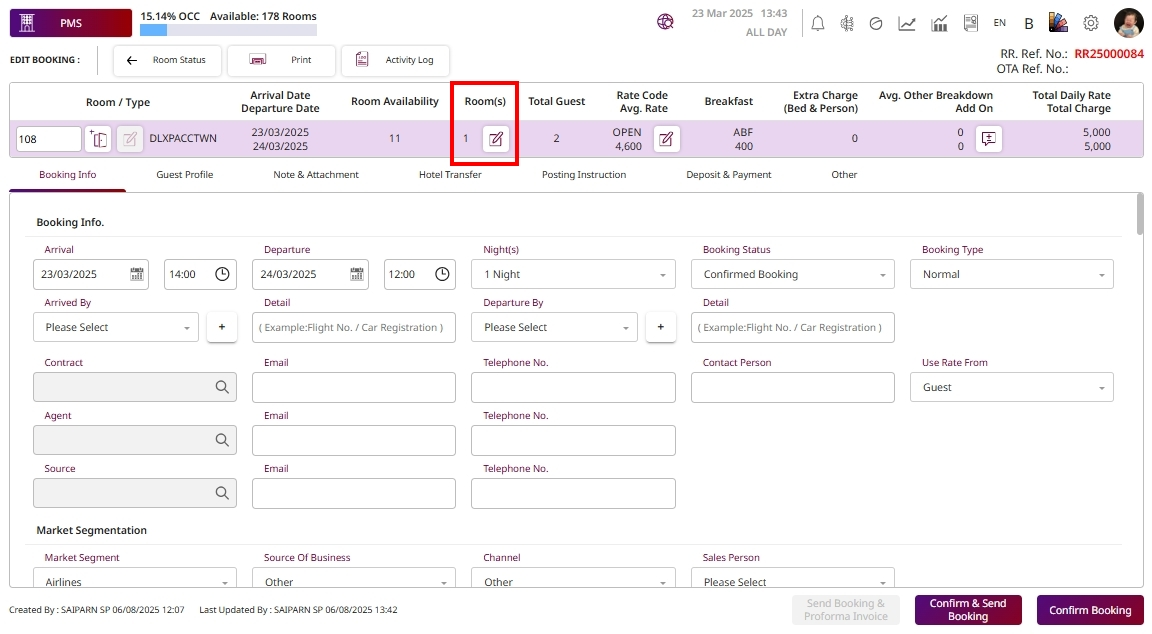Open the color theme palette
The height and width of the screenshot is (634, 1152).
click(1059, 23)
